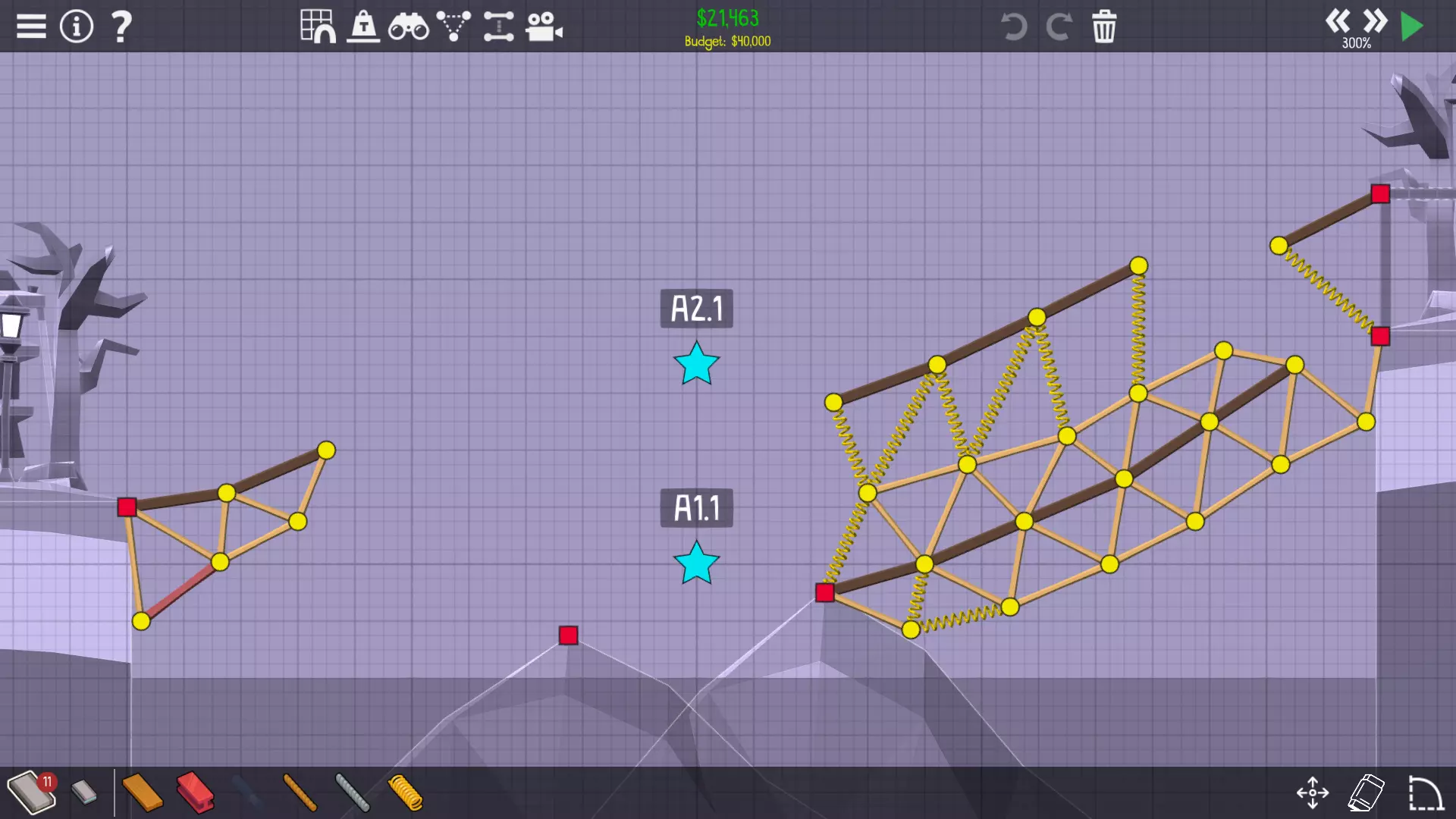Open the hamburger main menu
The height and width of the screenshot is (819, 1456).
pyautogui.click(x=31, y=27)
